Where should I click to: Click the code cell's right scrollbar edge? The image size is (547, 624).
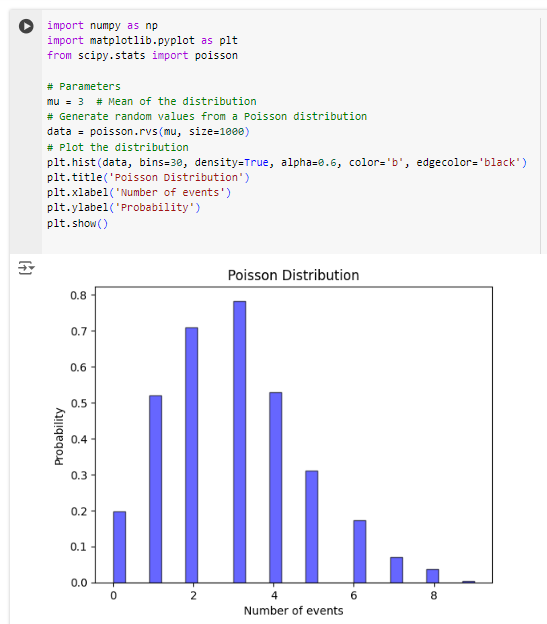[541, 135]
